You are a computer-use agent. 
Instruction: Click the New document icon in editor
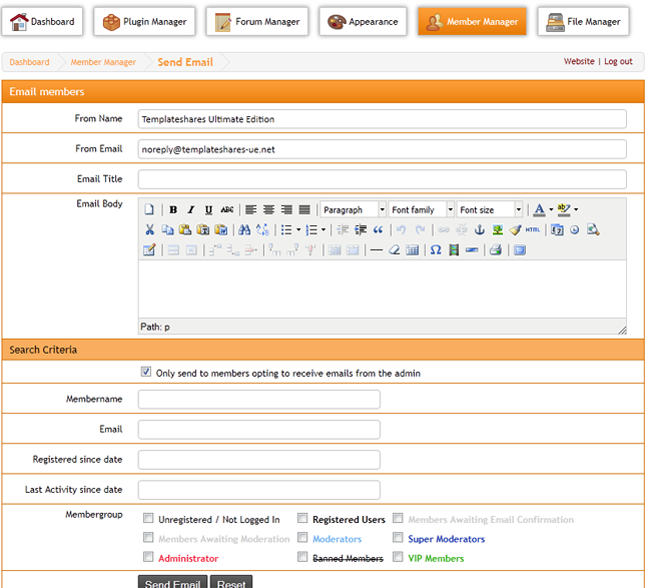pyautogui.click(x=149, y=210)
